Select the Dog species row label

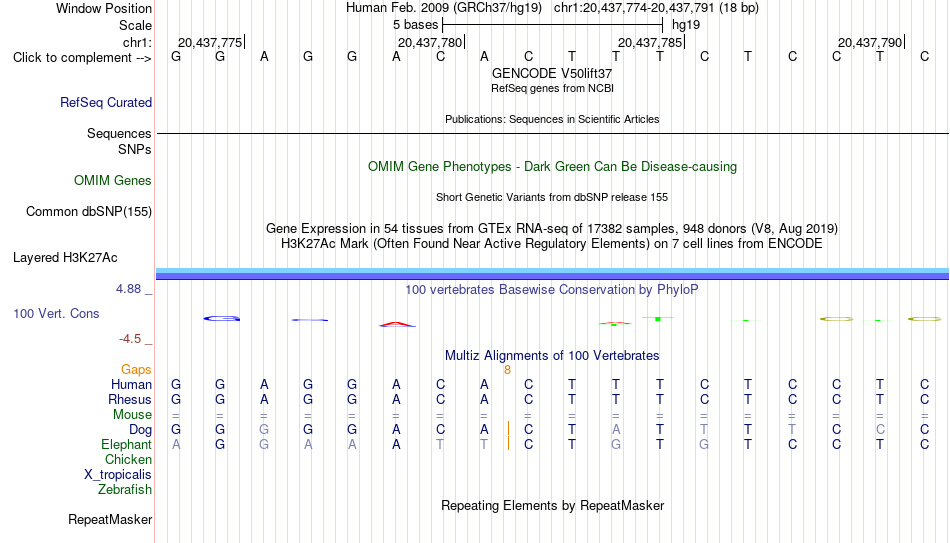pyautogui.click(x=141, y=430)
